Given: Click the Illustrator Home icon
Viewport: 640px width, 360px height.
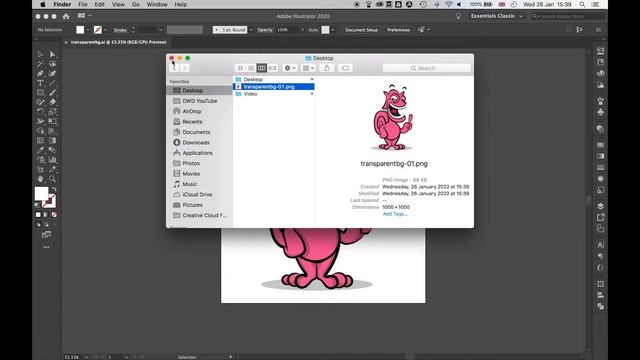Looking at the screenshot, I should (66, 16).
